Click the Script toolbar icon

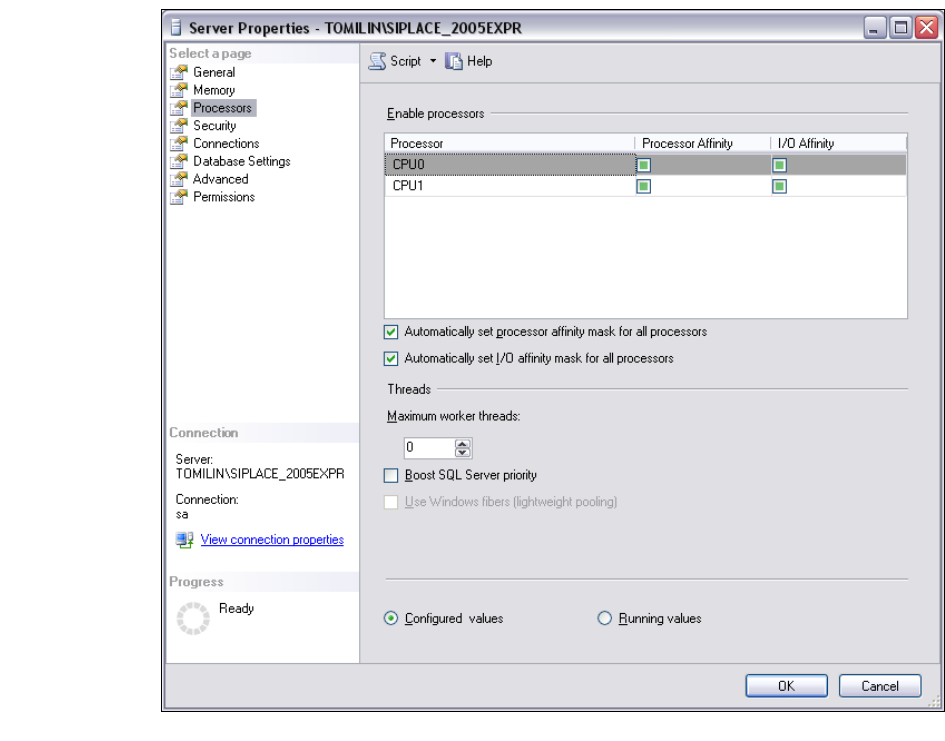point(377,61)
